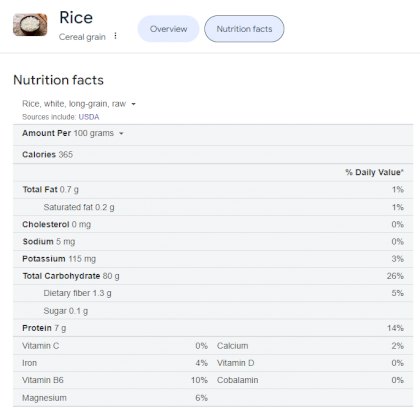The image size is (420, 410).
Task: Click the arrow next to 100 grams
Action: [x=121, y=134]
